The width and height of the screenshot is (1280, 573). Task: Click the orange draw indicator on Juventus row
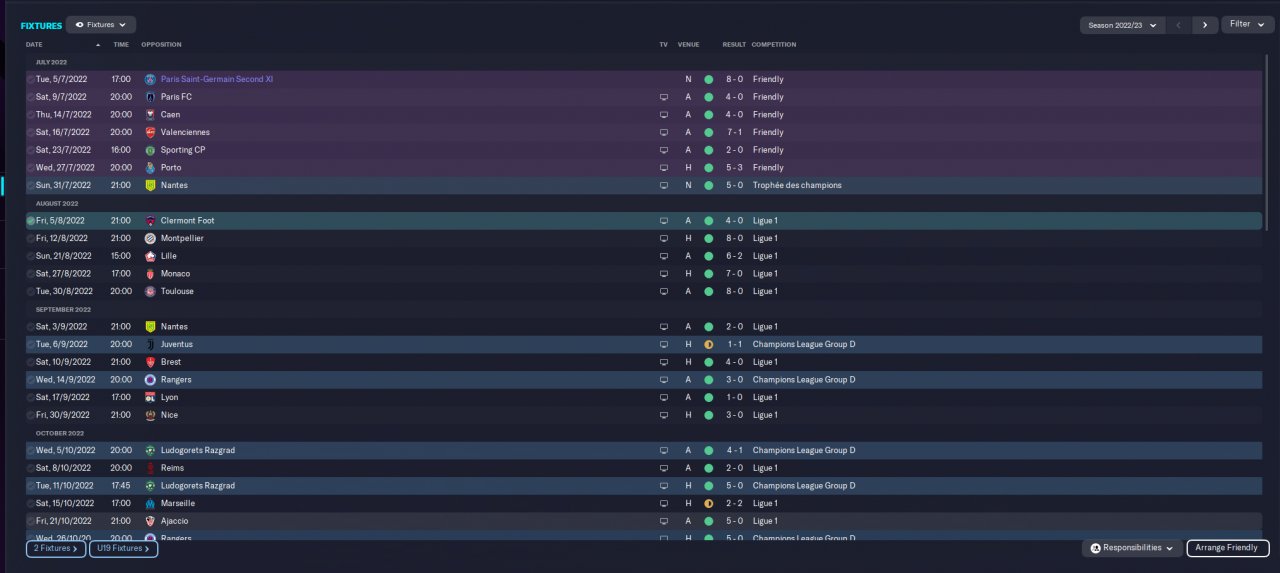(708, 344)
